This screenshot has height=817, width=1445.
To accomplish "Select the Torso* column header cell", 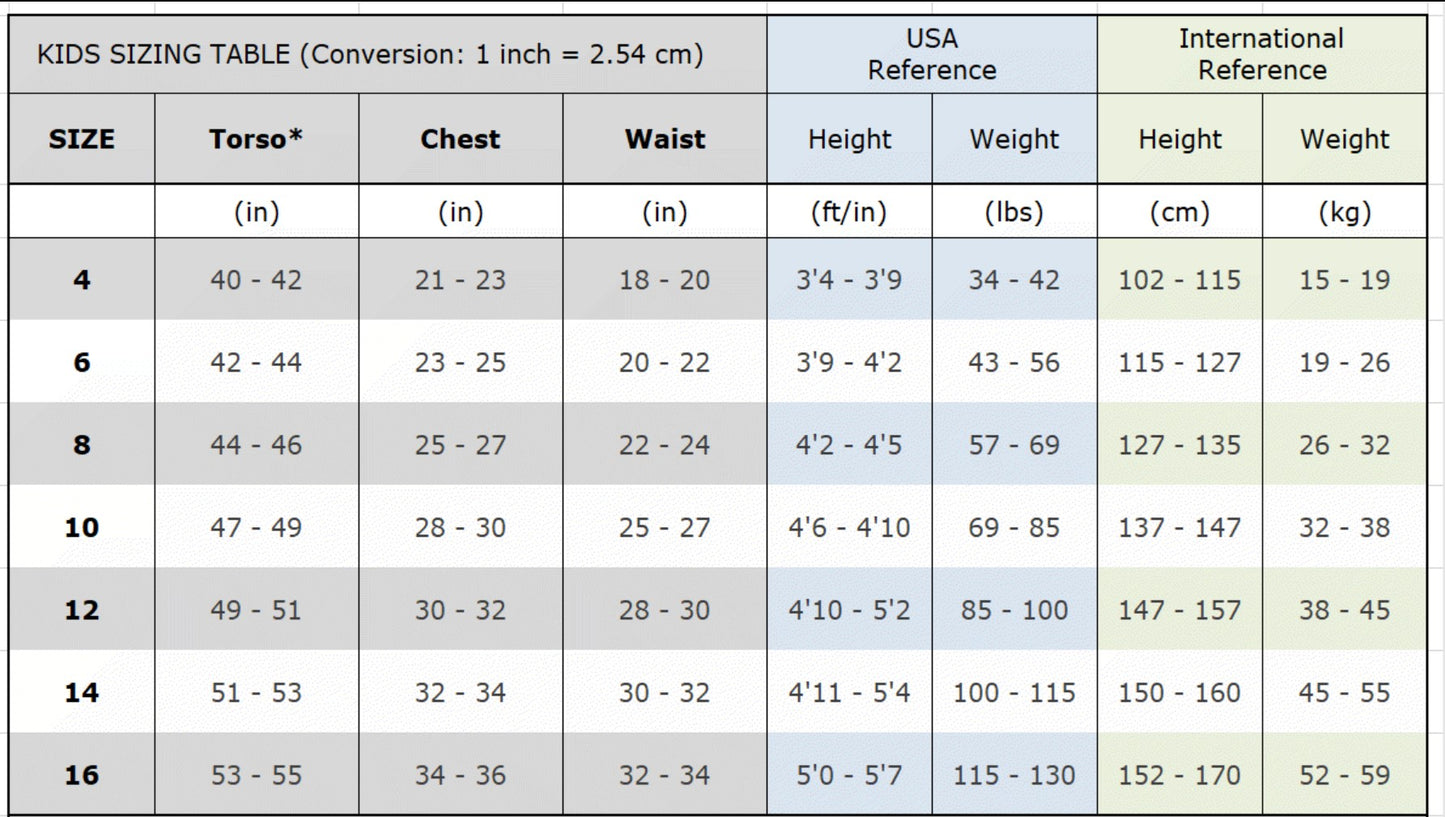I will tap(256, 139).
